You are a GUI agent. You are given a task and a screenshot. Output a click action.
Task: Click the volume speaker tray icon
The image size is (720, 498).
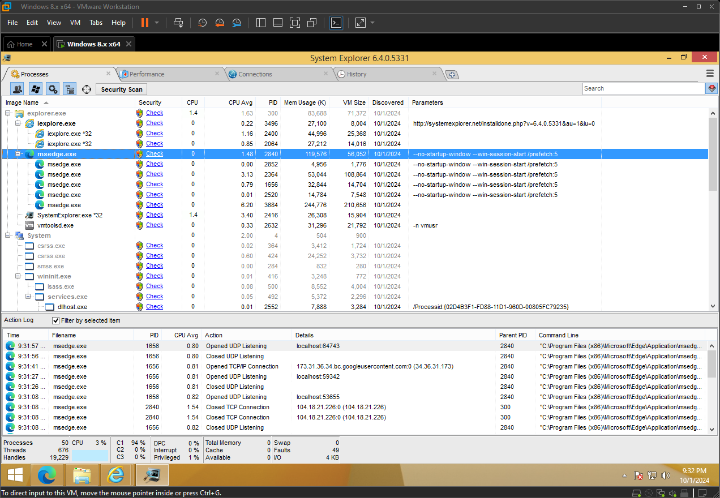[x=665, y=476]
